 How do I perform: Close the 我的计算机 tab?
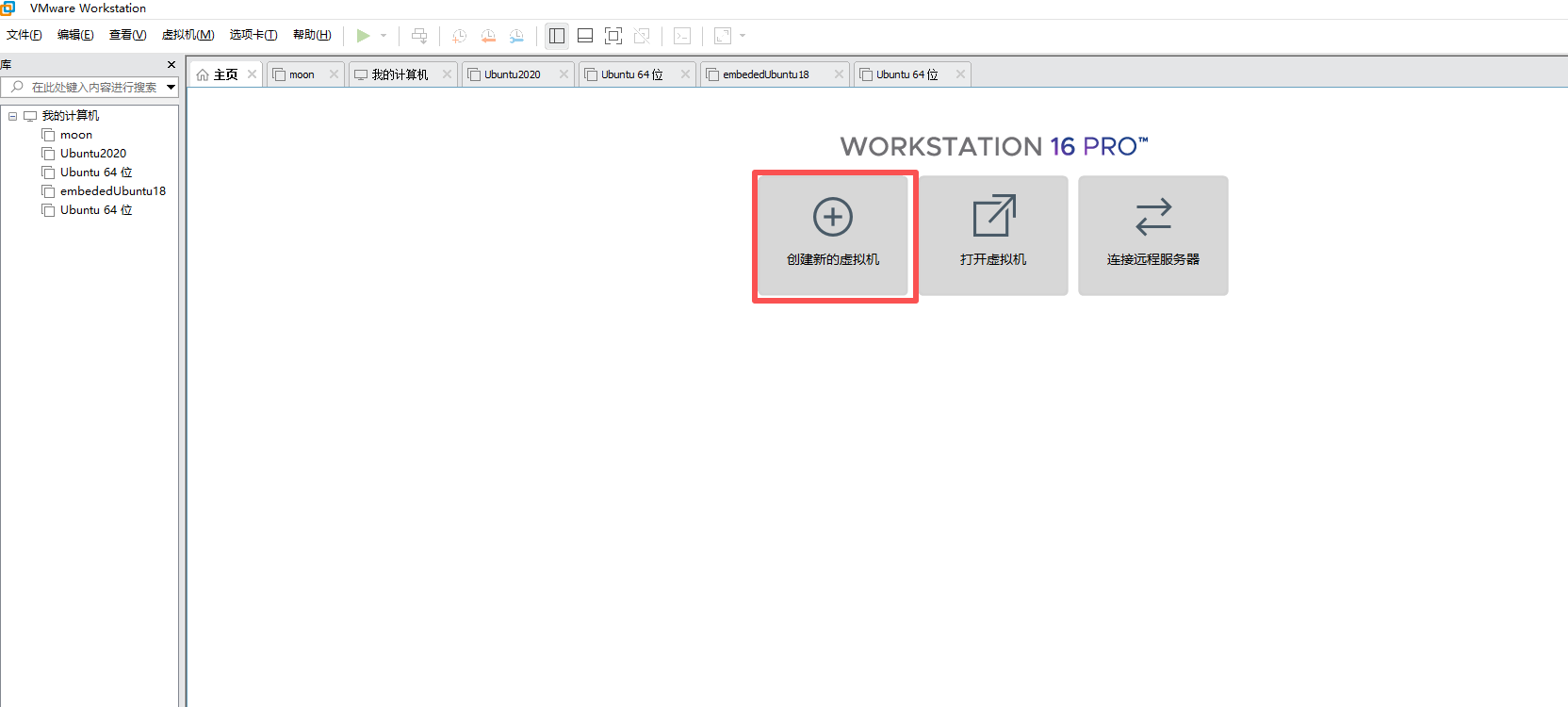coord(447,74)
